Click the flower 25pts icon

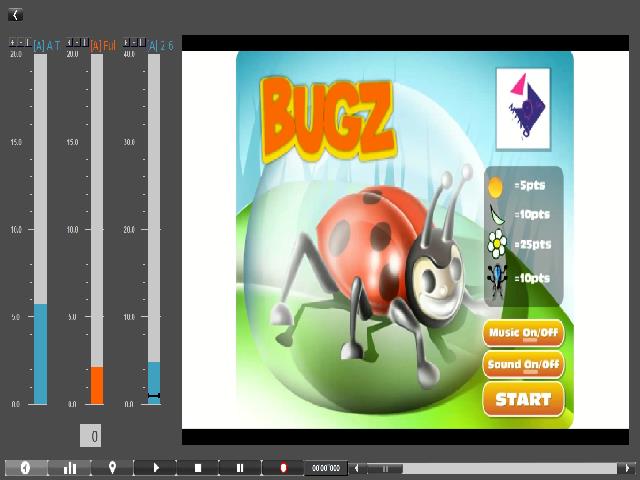click(497, 244)
